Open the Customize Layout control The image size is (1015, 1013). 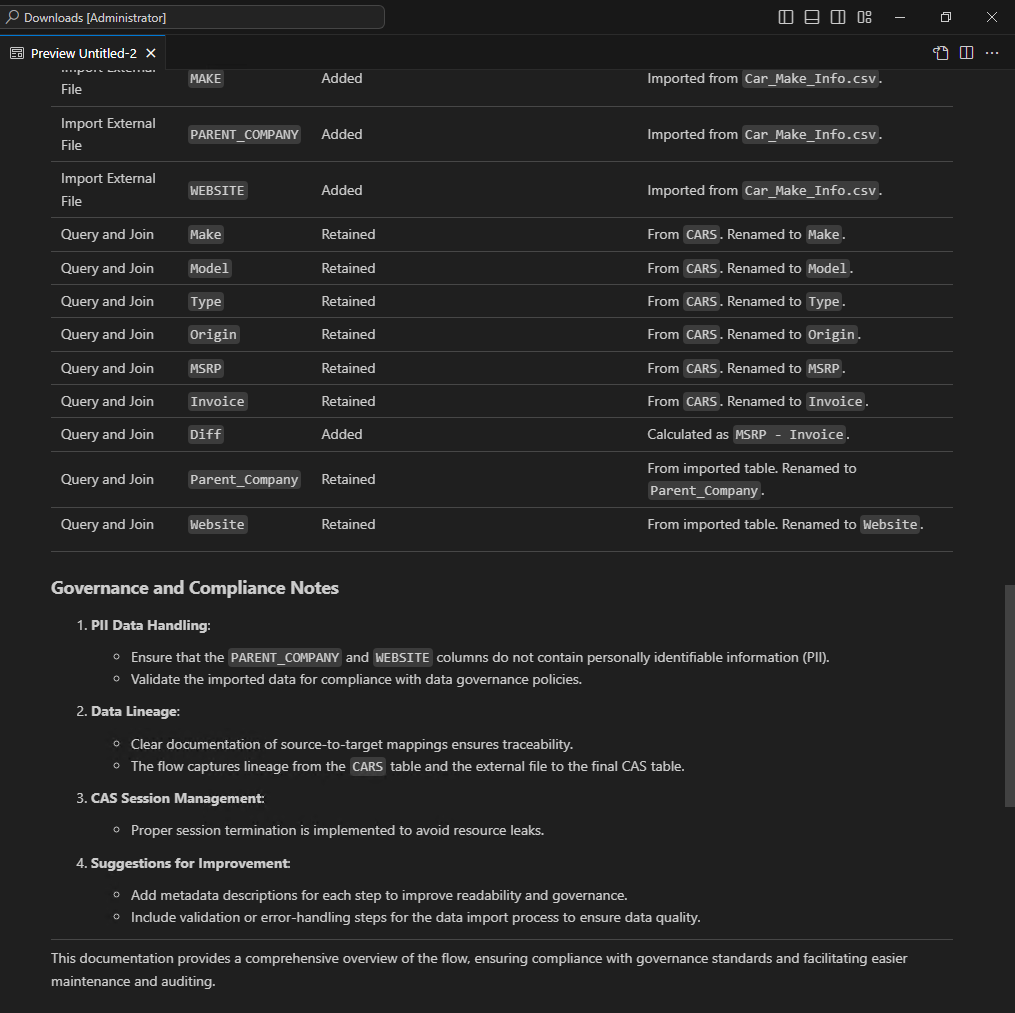(864, 17)
